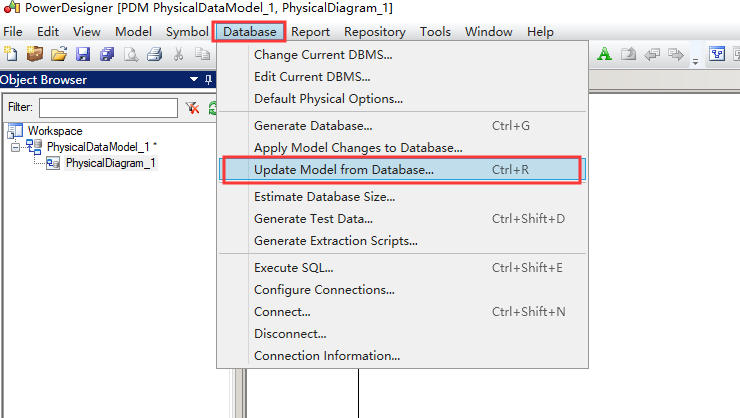Click the left arrow navigation icon
This screenshot has height=418, width=740.
pyautogui.click(x=652, y=54)
